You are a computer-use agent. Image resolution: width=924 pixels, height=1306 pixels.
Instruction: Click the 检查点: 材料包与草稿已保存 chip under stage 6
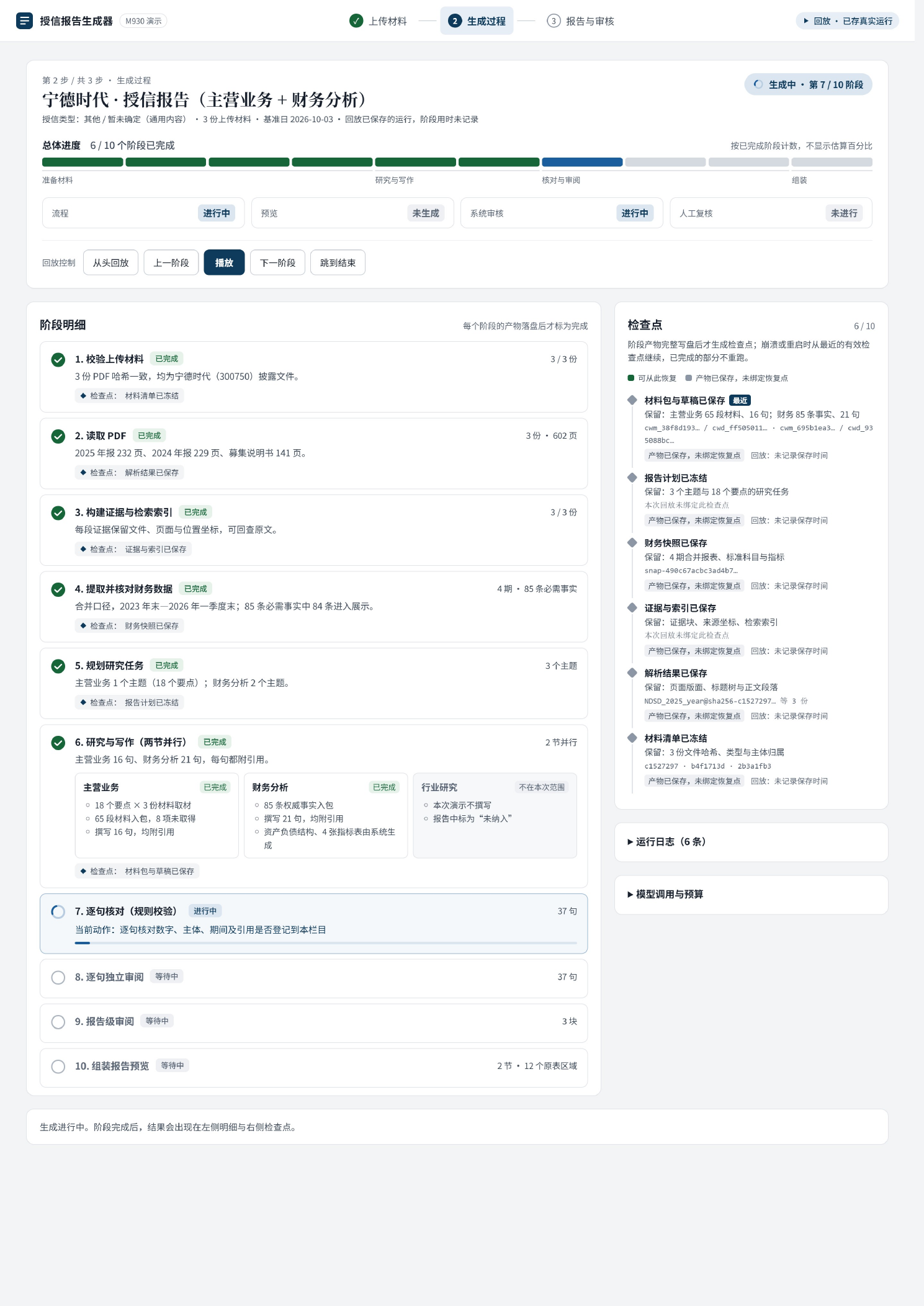click(x=137, y=872)
